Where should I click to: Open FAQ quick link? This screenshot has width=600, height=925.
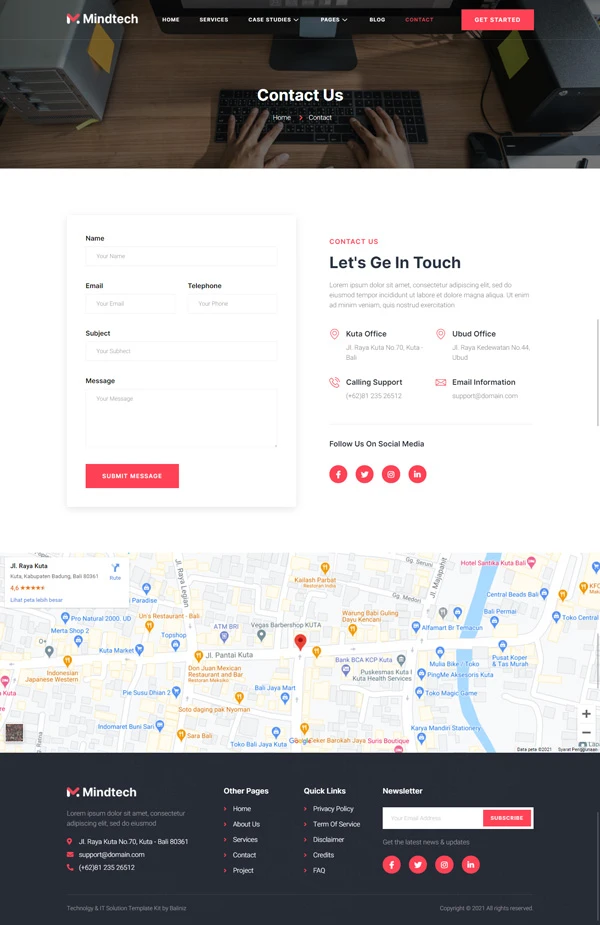click(x=319, y=870)
